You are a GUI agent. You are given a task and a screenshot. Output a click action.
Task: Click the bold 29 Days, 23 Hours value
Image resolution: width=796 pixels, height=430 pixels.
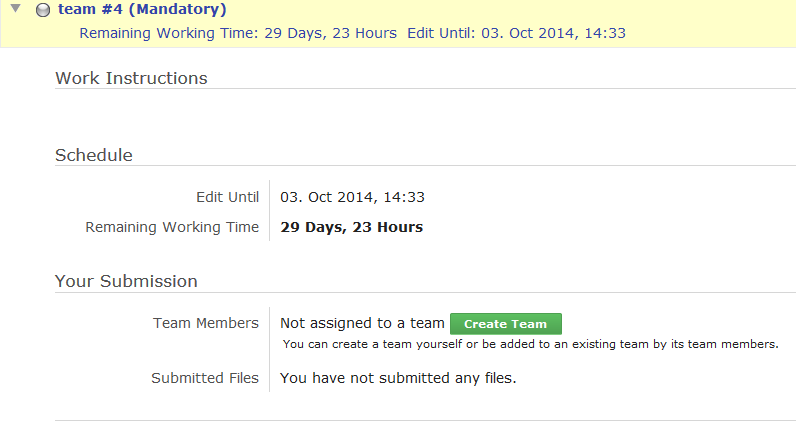(351, 227)
